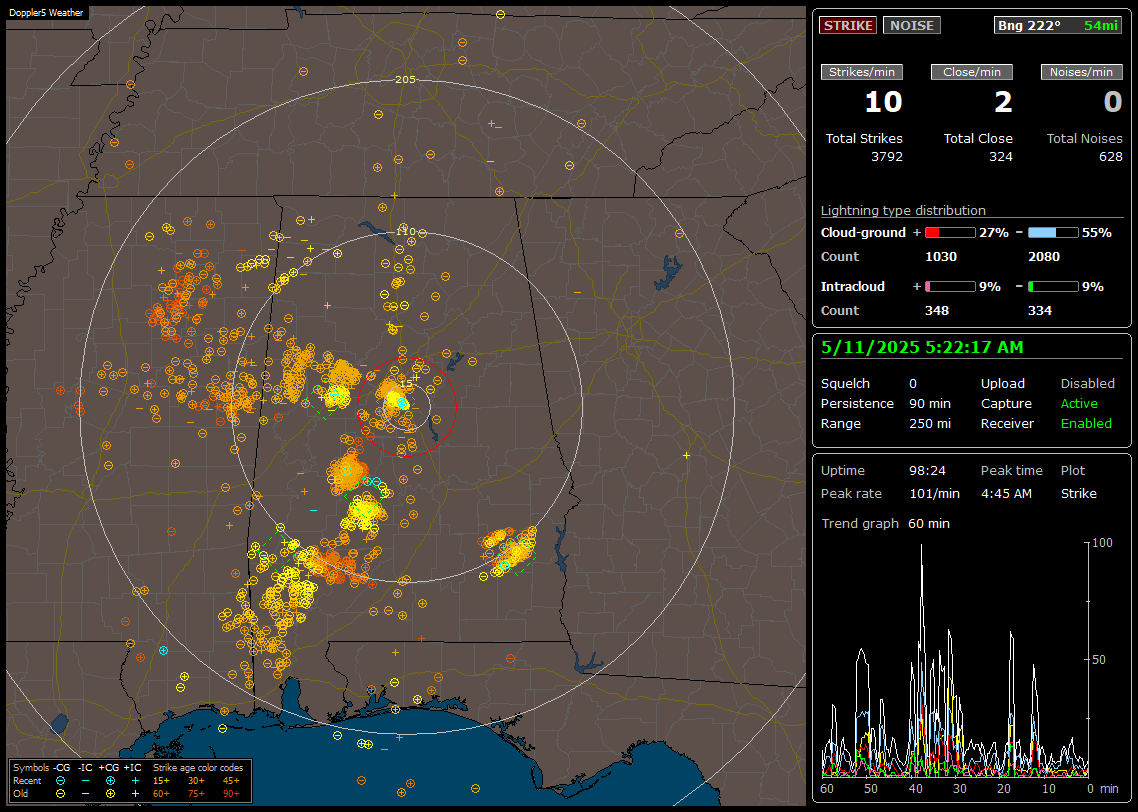Click the strikes per minute value 10
This screenshot has width=1138, height=812.
tap(883, 102)
